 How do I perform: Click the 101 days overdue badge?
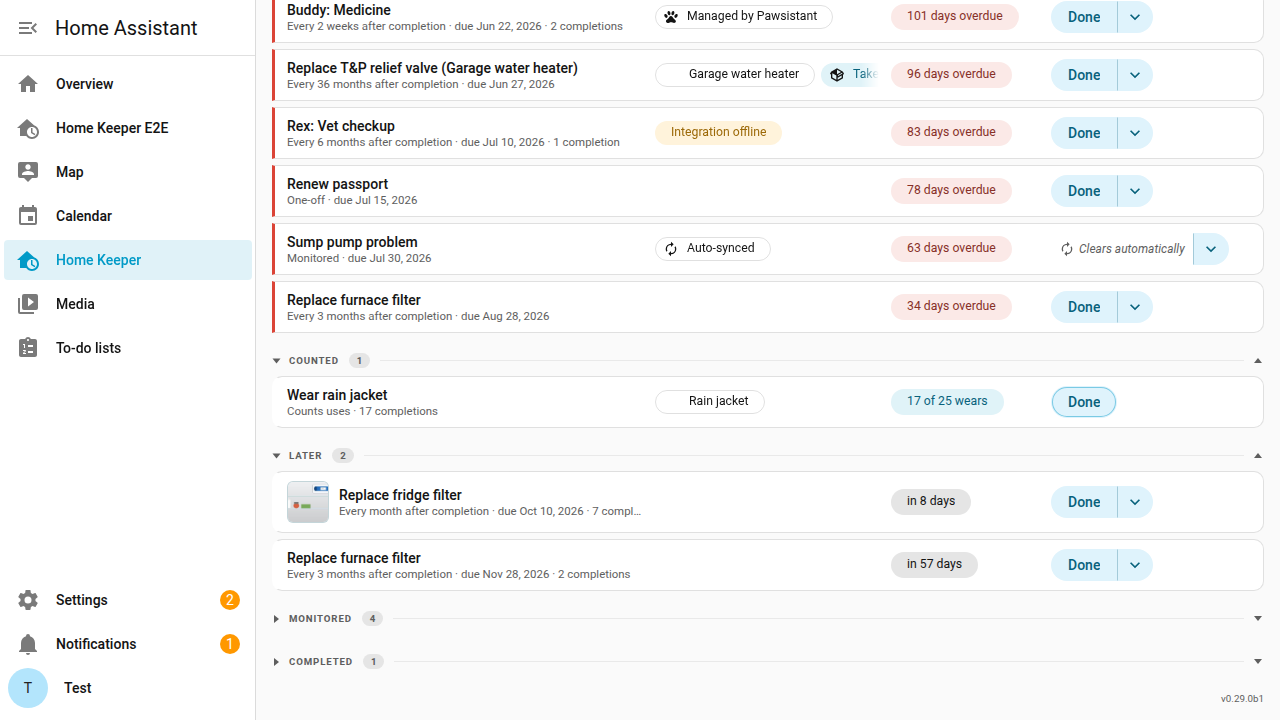pos(955,16)
